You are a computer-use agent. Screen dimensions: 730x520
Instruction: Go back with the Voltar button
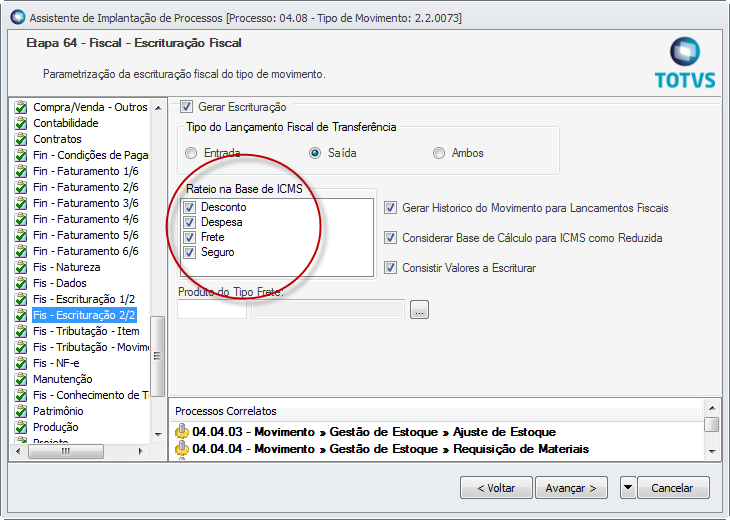[496, 488]
